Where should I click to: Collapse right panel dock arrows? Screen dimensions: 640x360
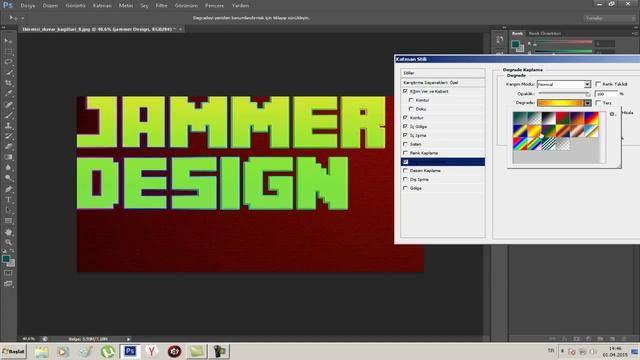pos(636,27)
